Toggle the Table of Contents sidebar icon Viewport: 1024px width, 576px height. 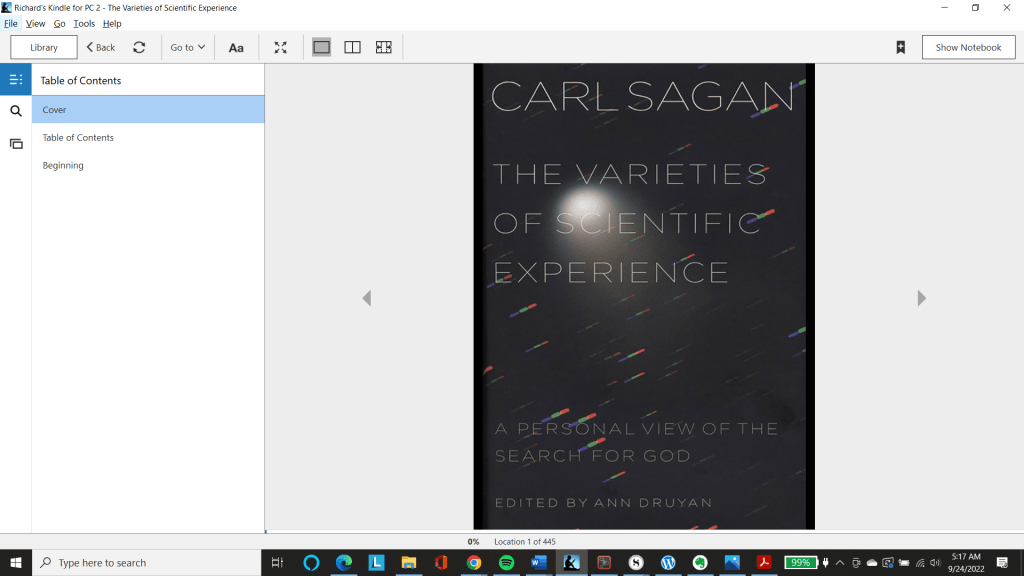[16, 80]
